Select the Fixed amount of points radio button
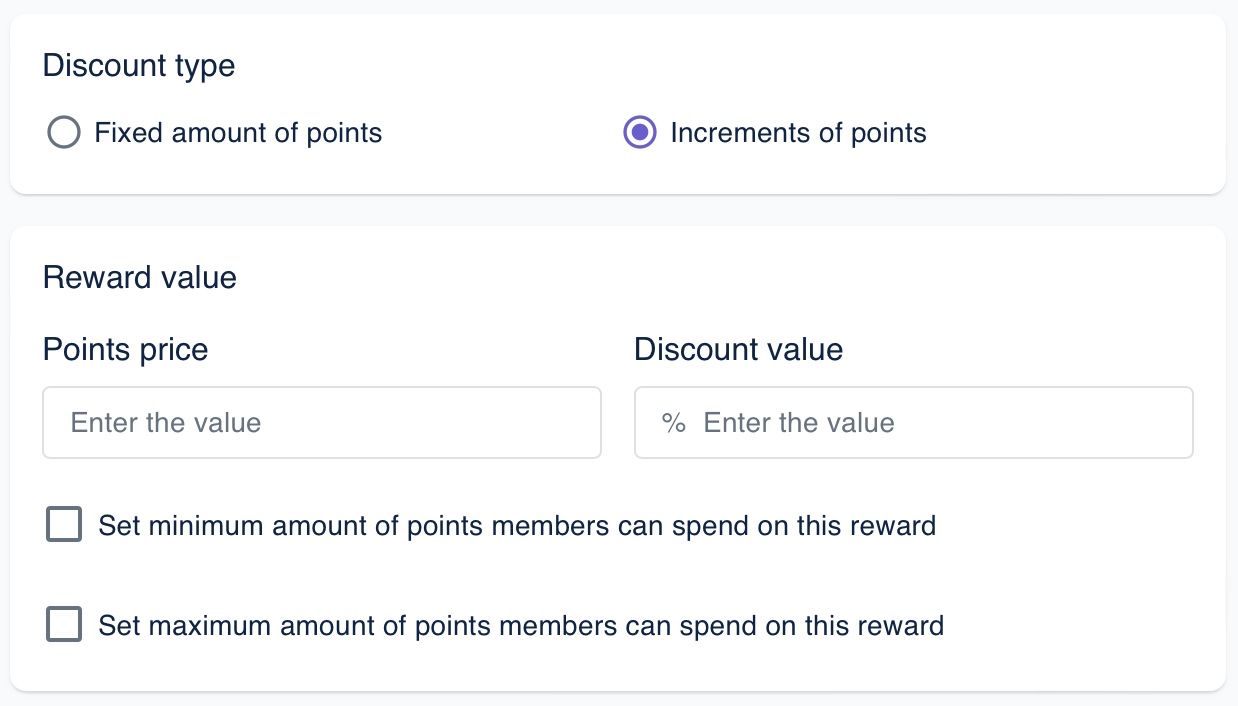 tap(63, 133)
